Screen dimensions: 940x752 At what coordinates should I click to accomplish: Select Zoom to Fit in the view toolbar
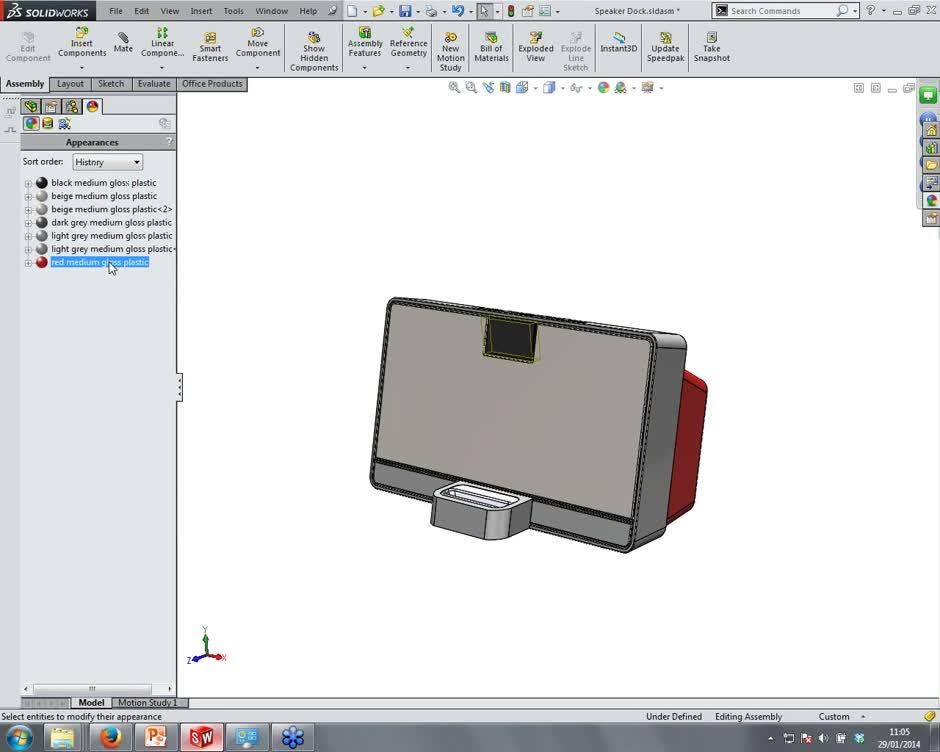pyautogui.click(x=455, y=88)
